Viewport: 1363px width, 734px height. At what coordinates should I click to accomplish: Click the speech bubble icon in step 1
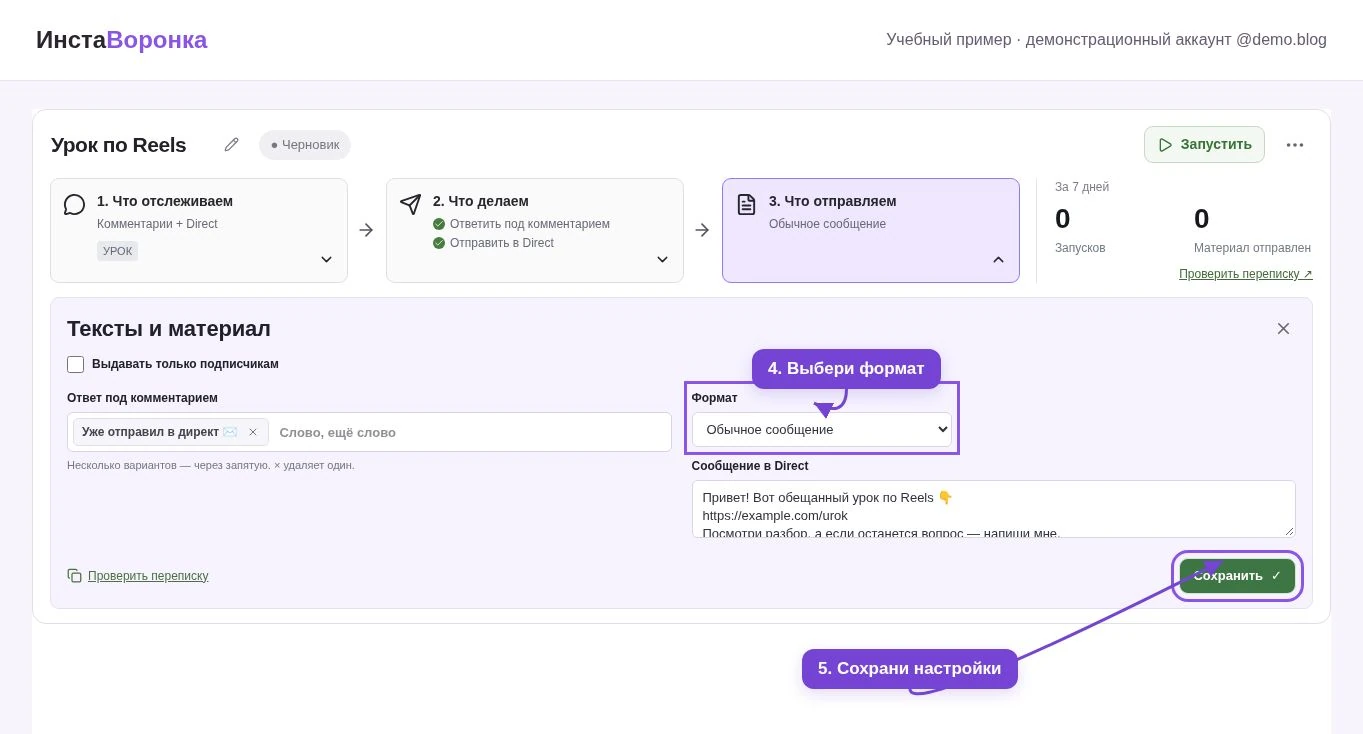(74, 205)
